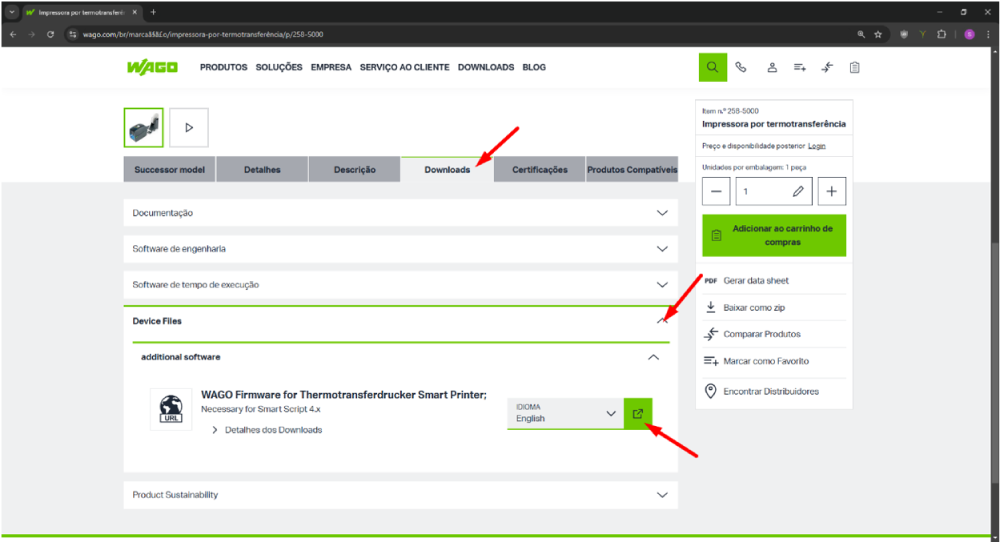Increase quantity with the plus button
The image size is (1000, 544).
832,190
